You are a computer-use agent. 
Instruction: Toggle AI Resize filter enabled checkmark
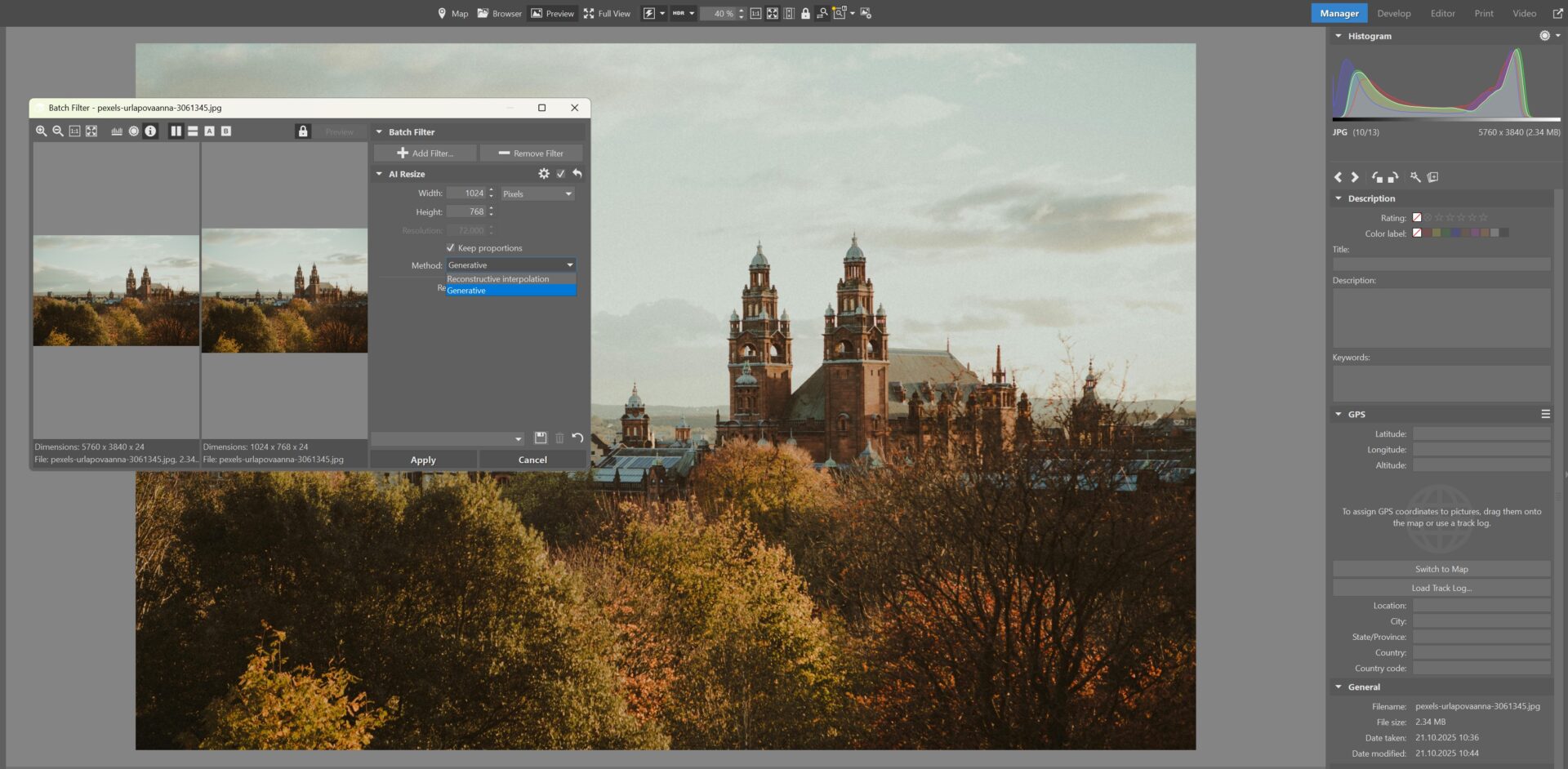pyautogui.click(x=561, y=173)
